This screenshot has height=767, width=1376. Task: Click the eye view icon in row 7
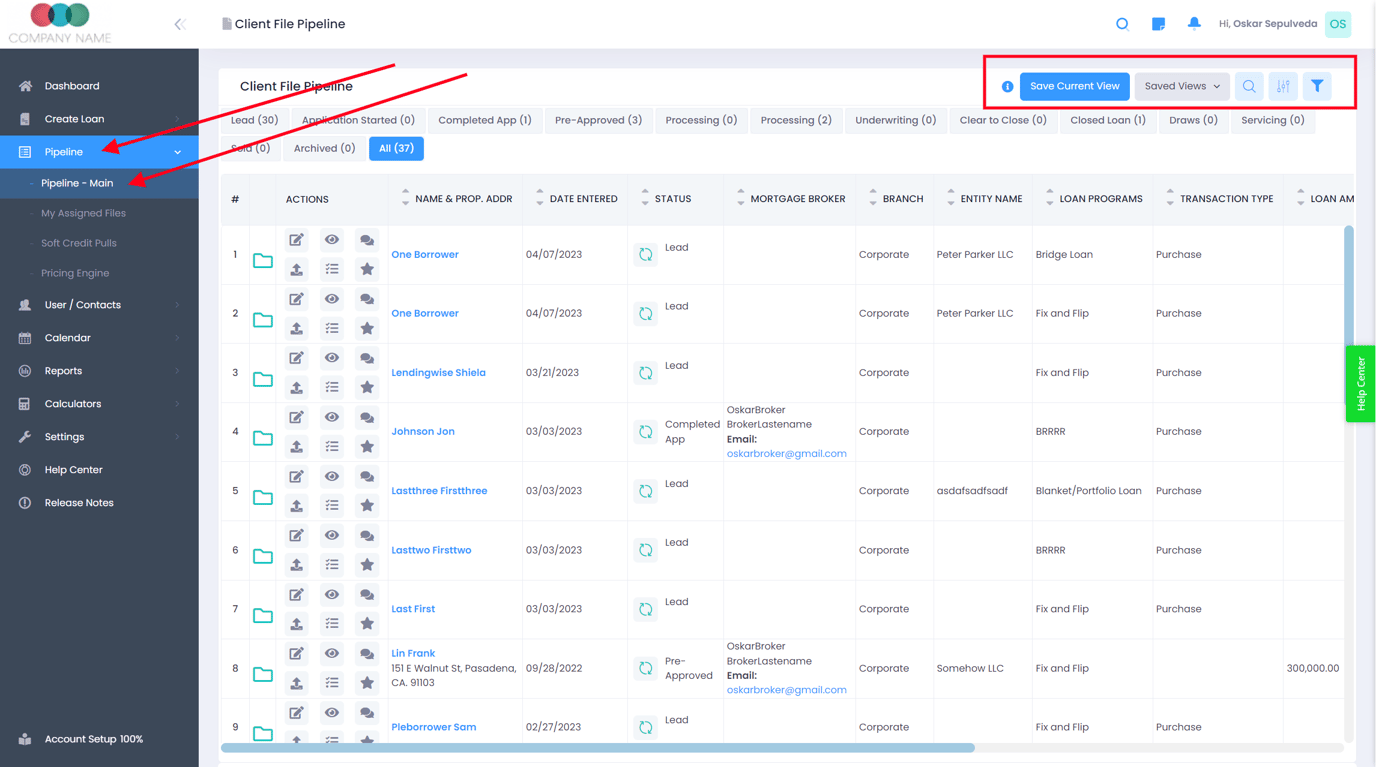(332, 594)
